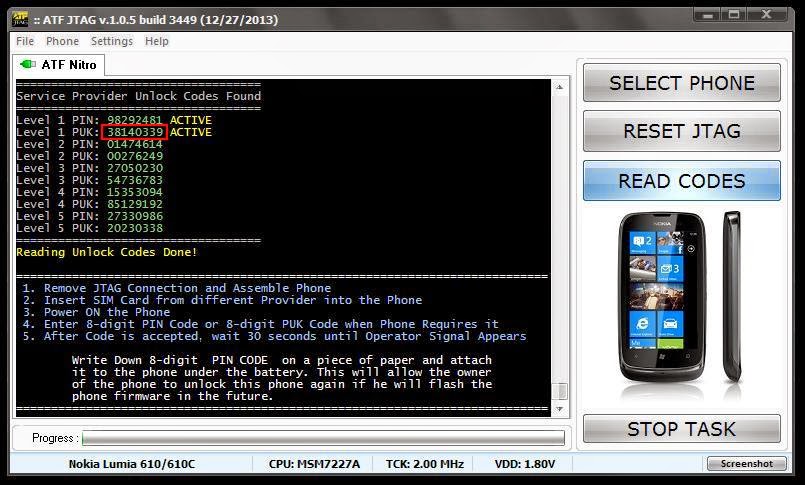
Task: Click ACTIVE label next to Level 1 PIN
Action: (190, 120)
